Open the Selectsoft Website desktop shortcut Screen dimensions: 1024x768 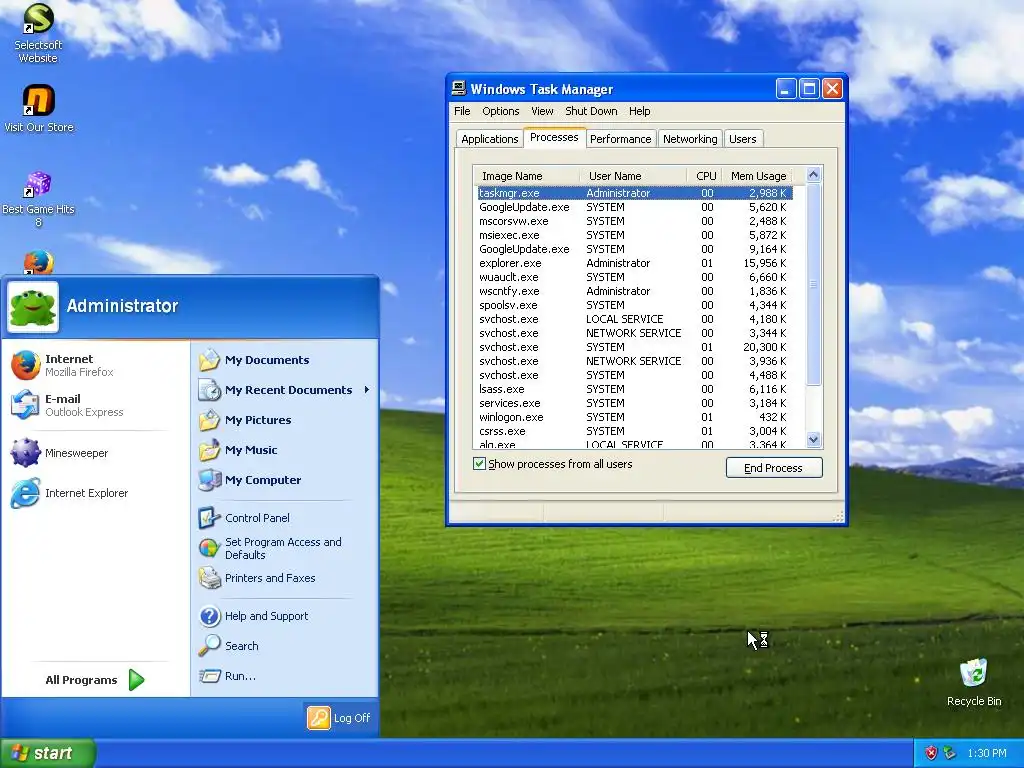(x=38, y=33)
